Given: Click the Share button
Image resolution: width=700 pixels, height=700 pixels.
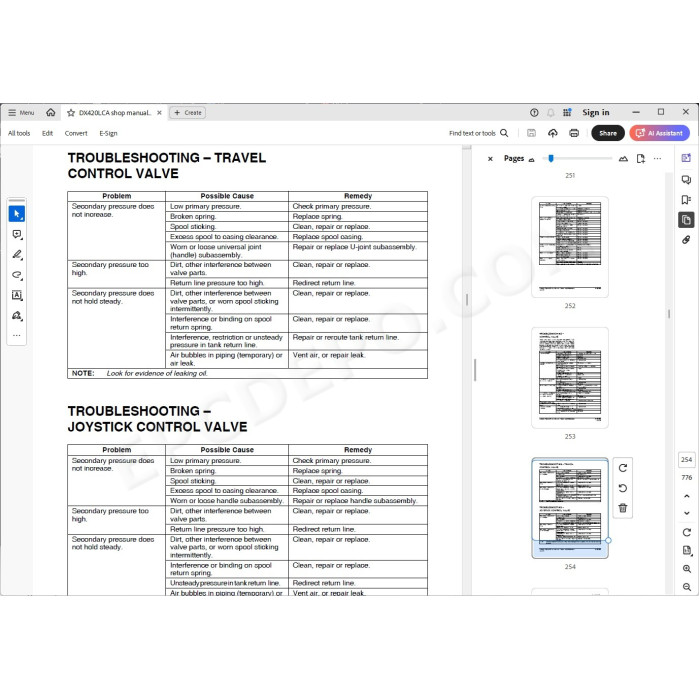Looking at the screenshot, I should click(608, 133).
